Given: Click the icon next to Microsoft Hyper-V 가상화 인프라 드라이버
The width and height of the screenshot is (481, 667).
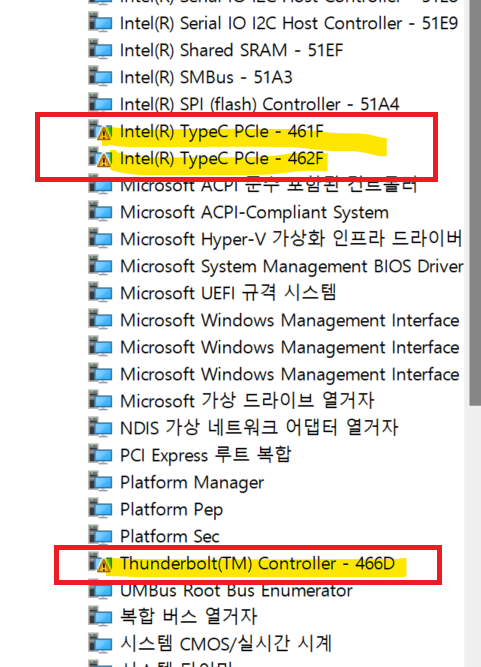Looking at the screenshot, I should pyautogui.click(x=100, y=239).
